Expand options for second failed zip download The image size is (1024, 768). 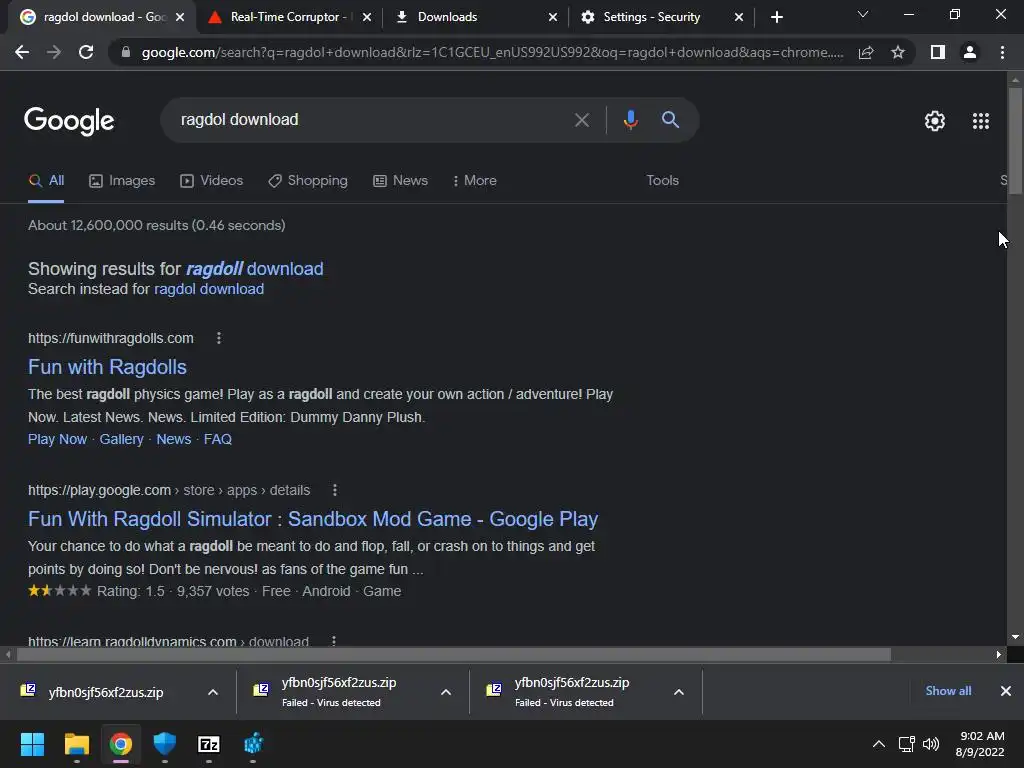pos(446,692)
